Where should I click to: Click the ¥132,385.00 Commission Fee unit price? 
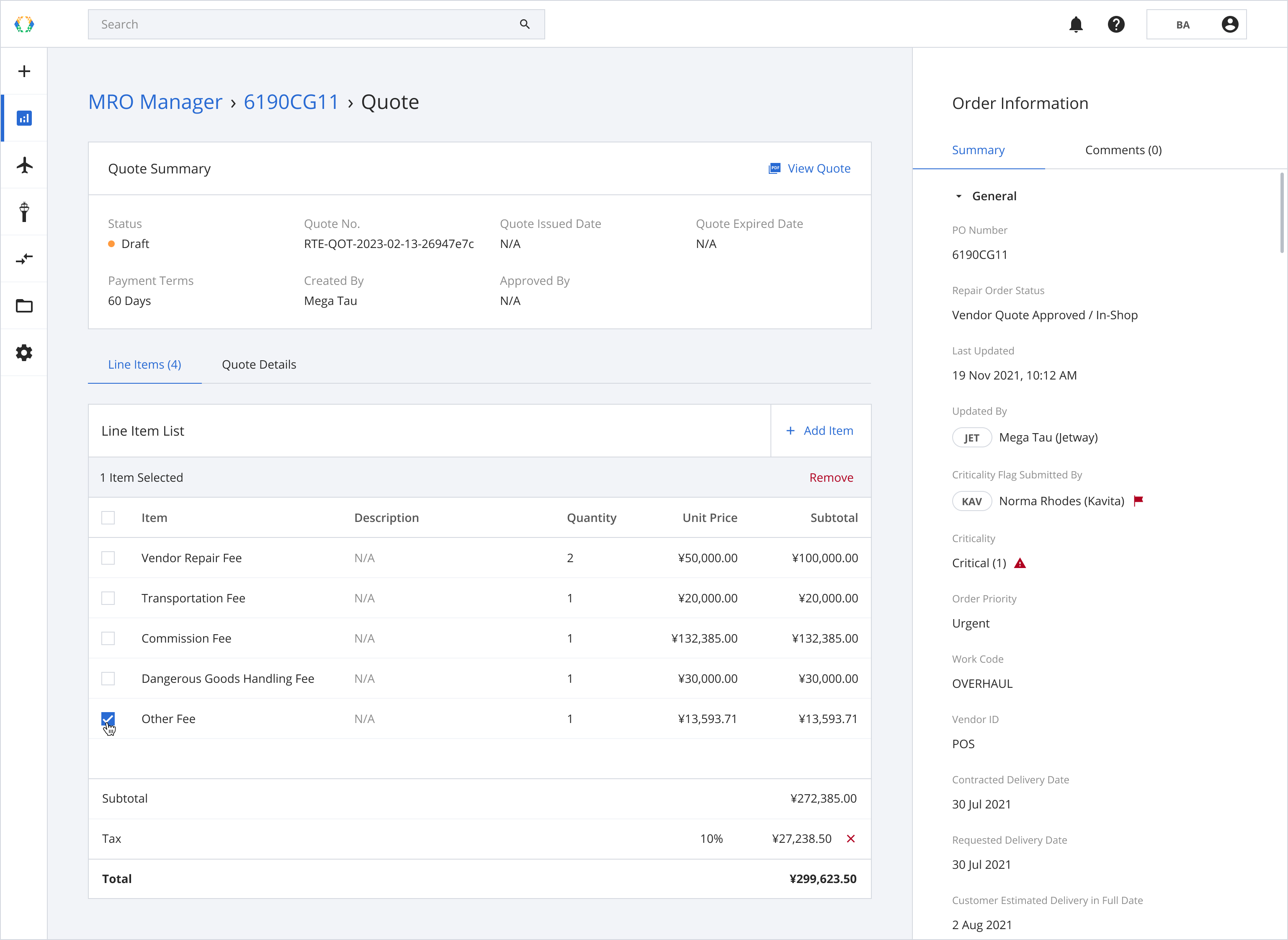click(704, 638)
